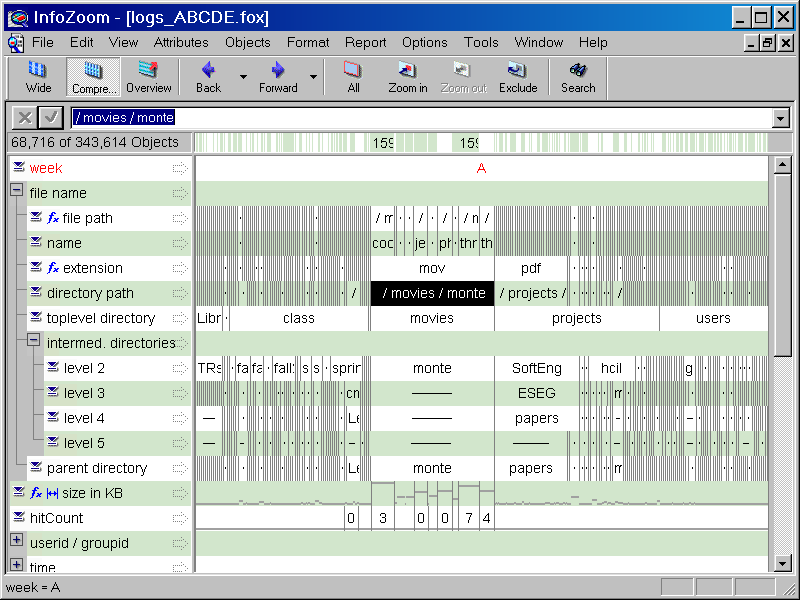
Task: Confirm the edit with the checkmark button
Action: [51, 118]
